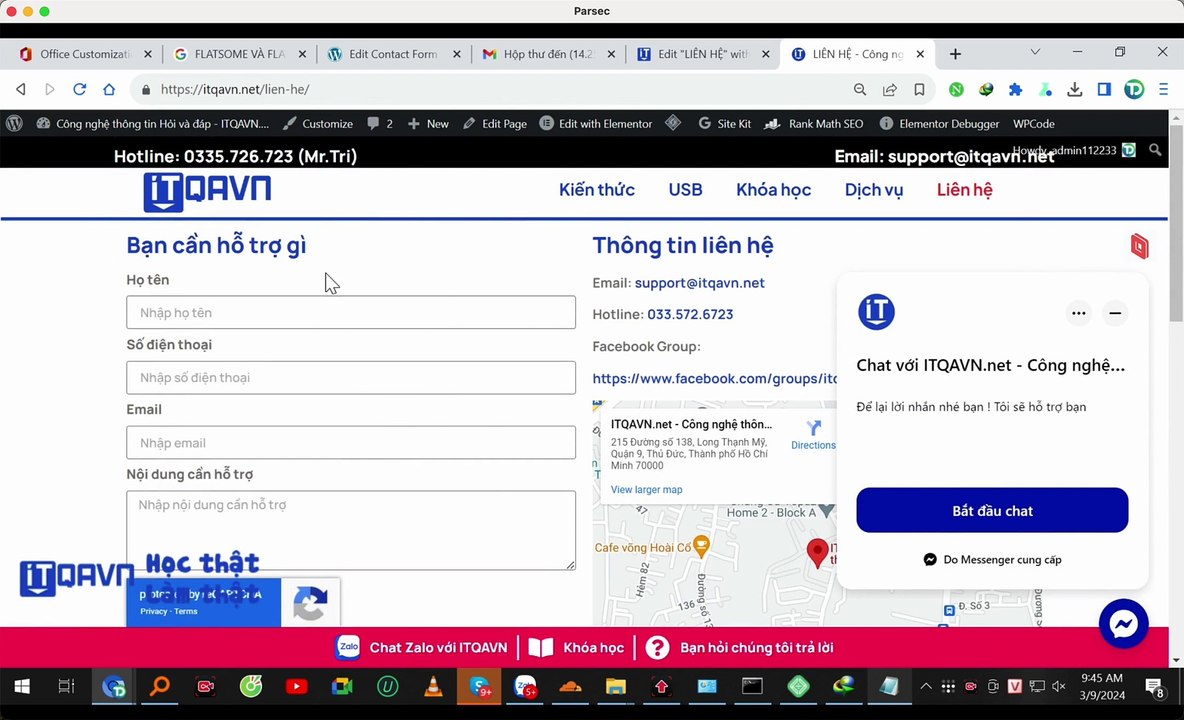Open the Facebook group URL link

pyautogui.click(x=715, y=378)
